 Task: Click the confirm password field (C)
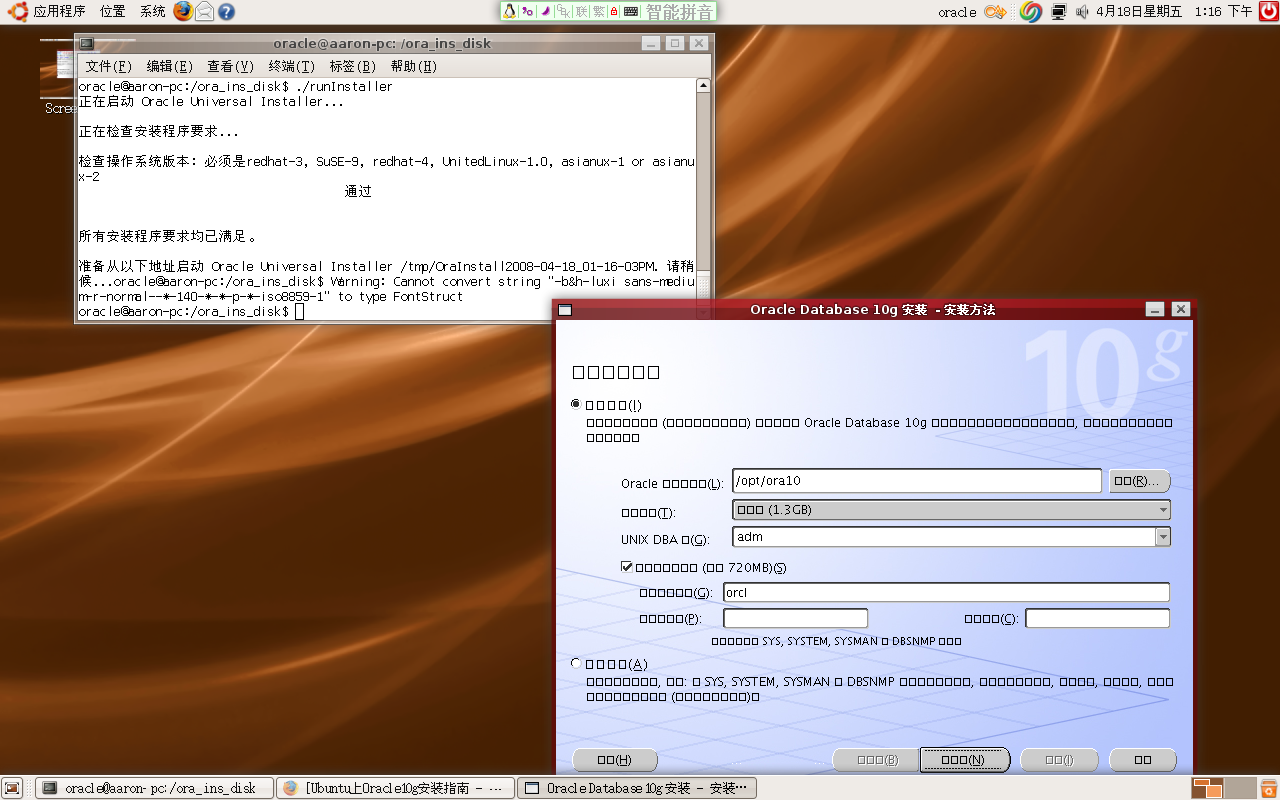coord(1098,618)
